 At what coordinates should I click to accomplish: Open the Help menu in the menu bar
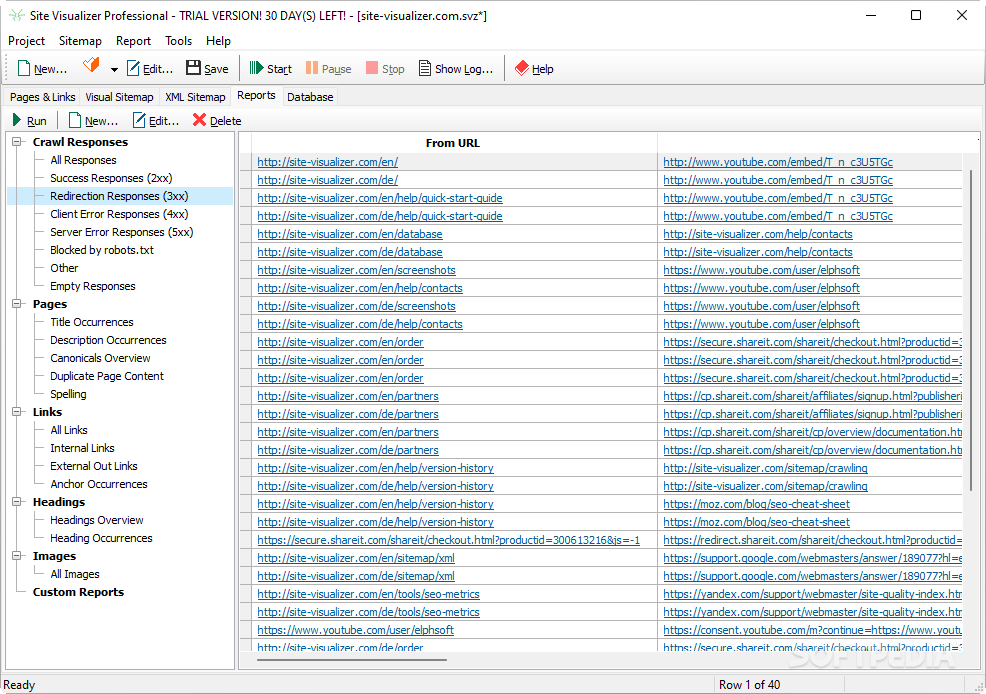pos(218,41)
